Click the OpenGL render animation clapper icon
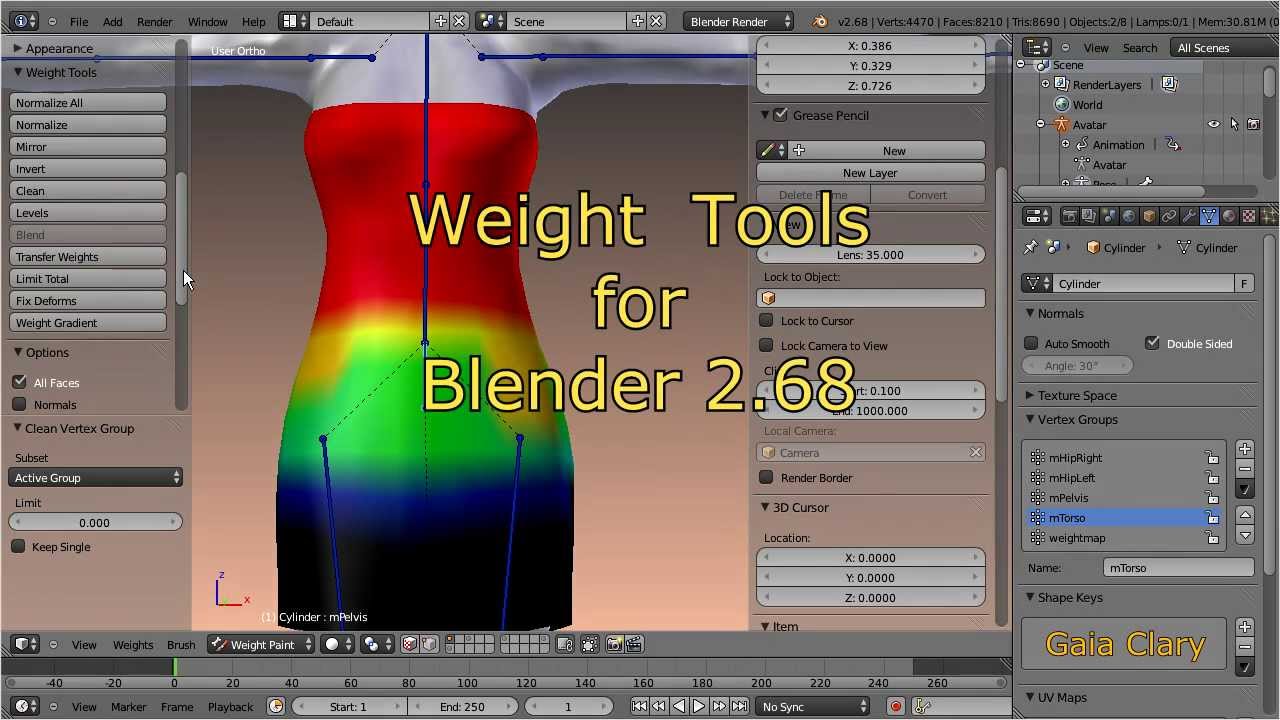This screenshot has height=720, width=1280. point(635,645)
